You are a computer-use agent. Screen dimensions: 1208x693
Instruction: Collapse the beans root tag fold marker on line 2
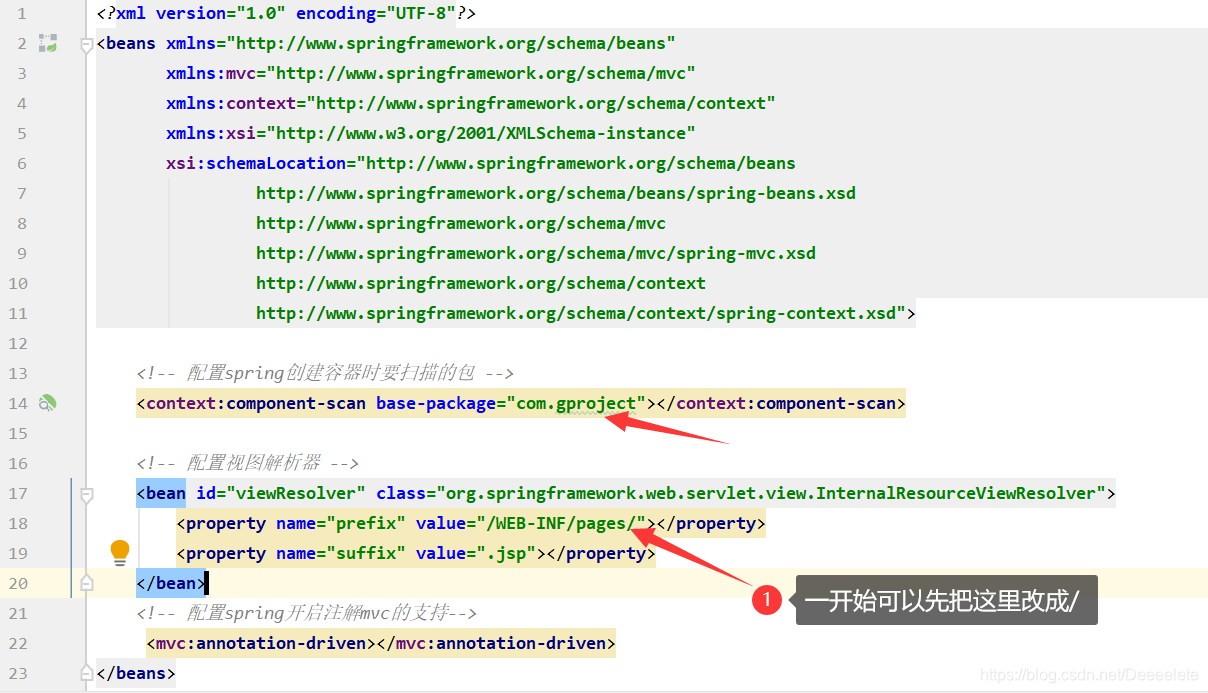87,44
